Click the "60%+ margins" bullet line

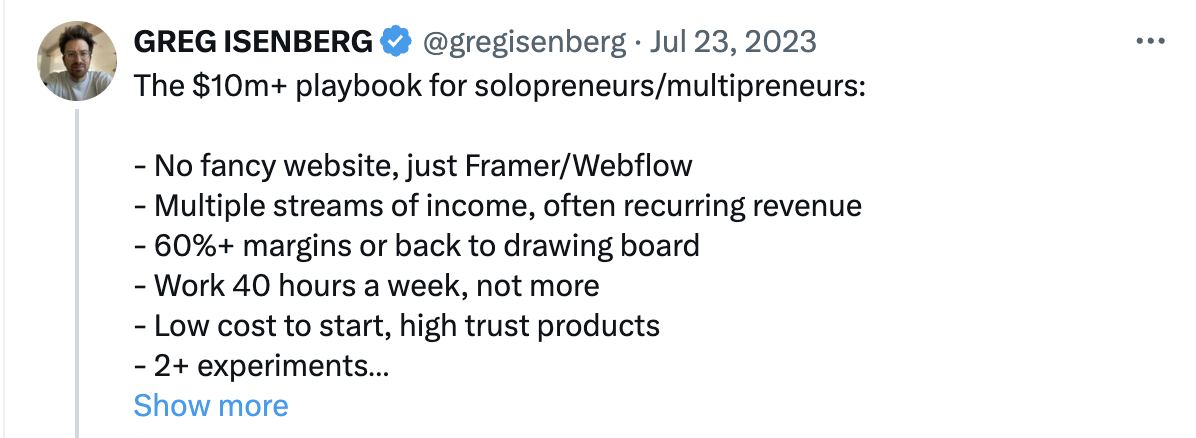(415, 245)
